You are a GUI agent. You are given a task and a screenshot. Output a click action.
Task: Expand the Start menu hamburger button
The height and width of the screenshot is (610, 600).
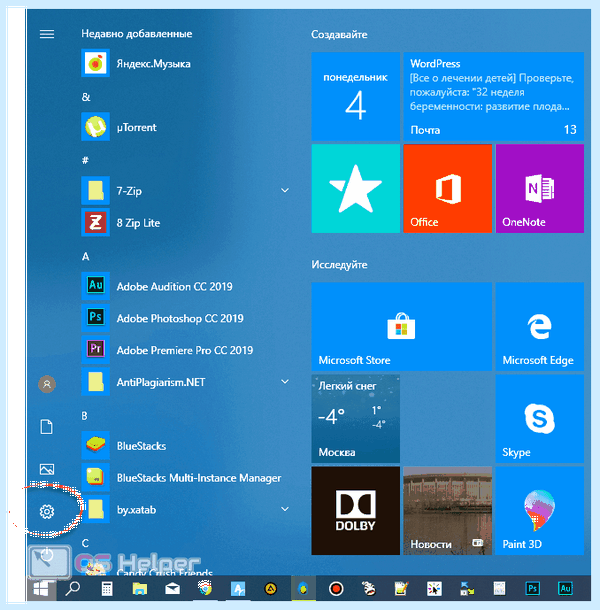tap(47, 34)
